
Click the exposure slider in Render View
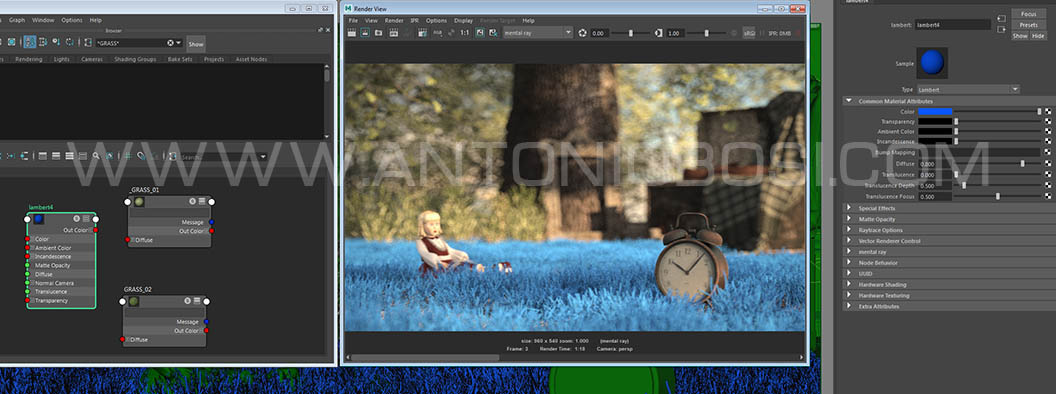click(x=630, y=32)
